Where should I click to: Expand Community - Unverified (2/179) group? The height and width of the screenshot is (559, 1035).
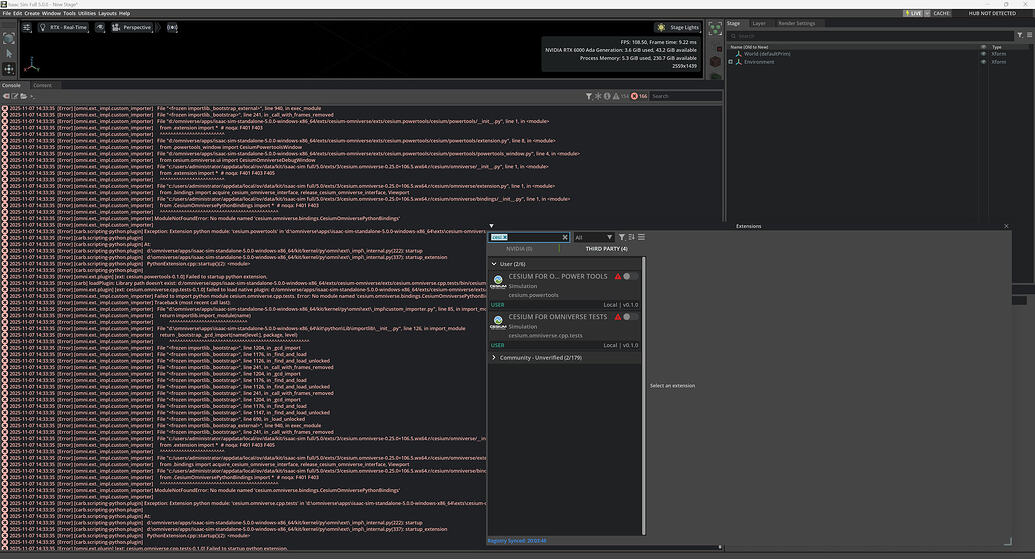pos(494,358)
